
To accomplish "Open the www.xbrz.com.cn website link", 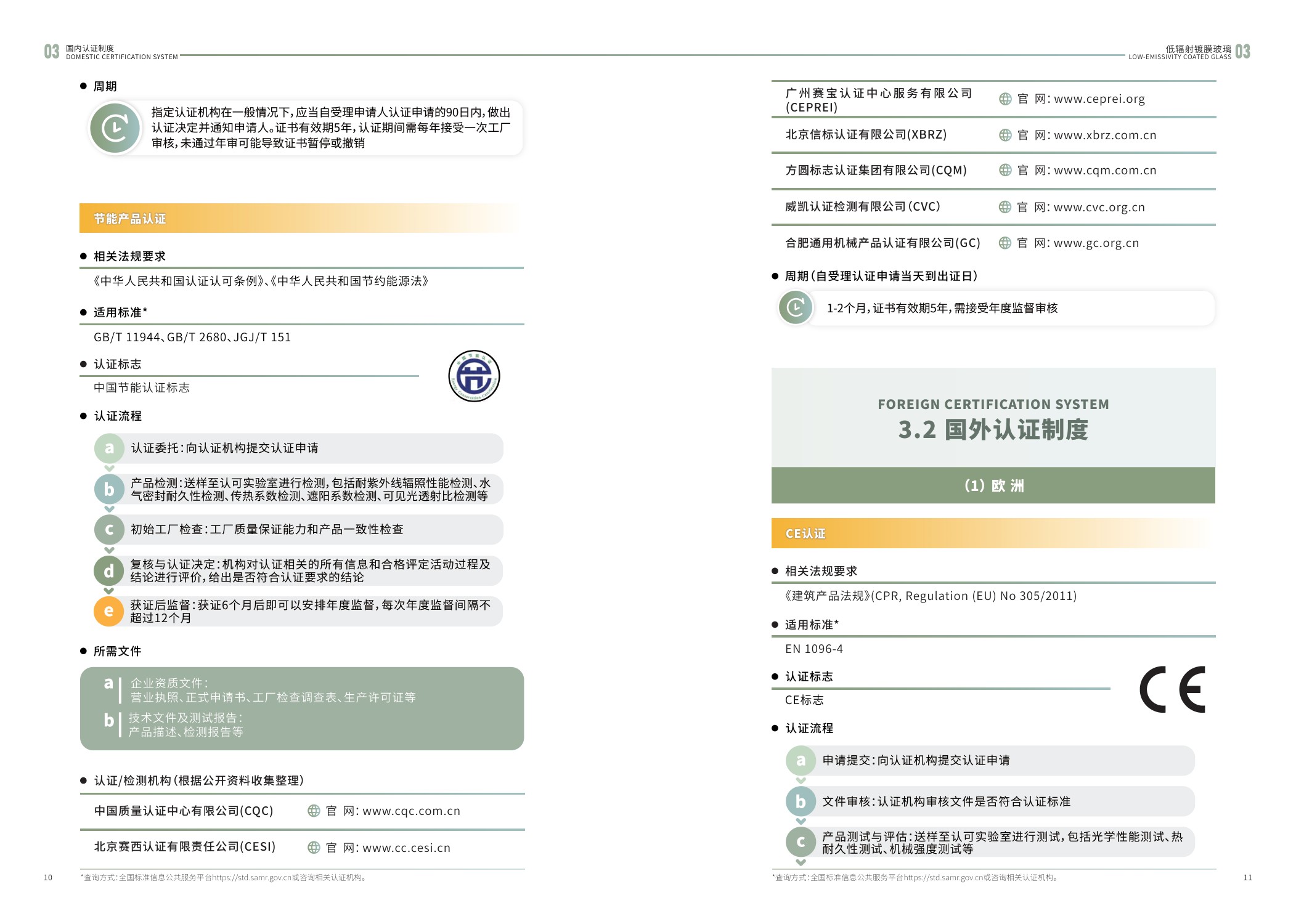I will coord(1105,136).
